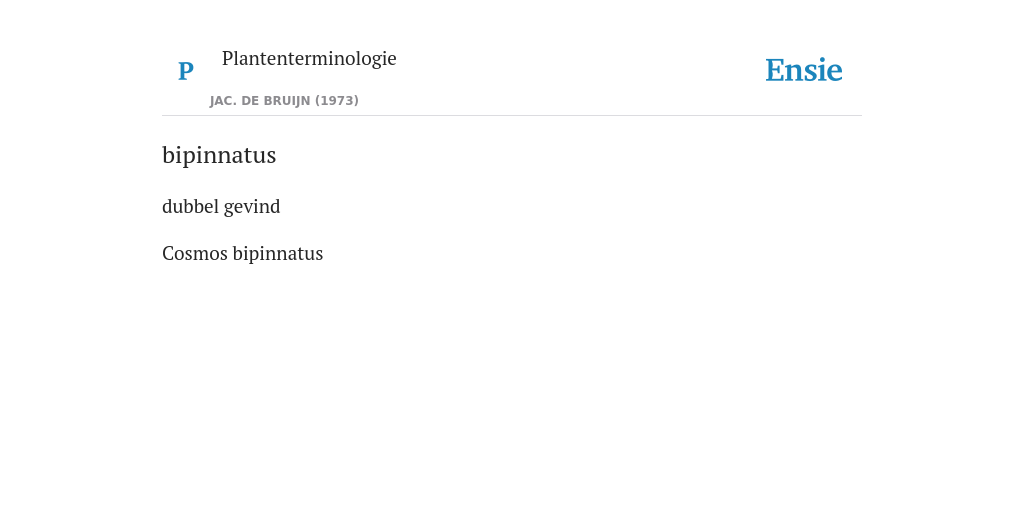This screenshot has width=1024, height=512.
Task: Click the 'terminologie' part of the title
Action: click(x=340, y=59)
